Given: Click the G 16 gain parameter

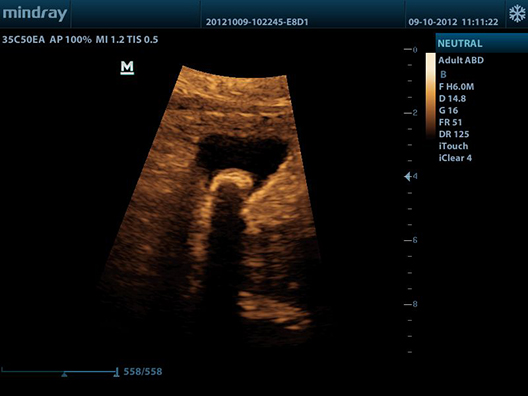Looking at the screenshot, I should 448,110.
